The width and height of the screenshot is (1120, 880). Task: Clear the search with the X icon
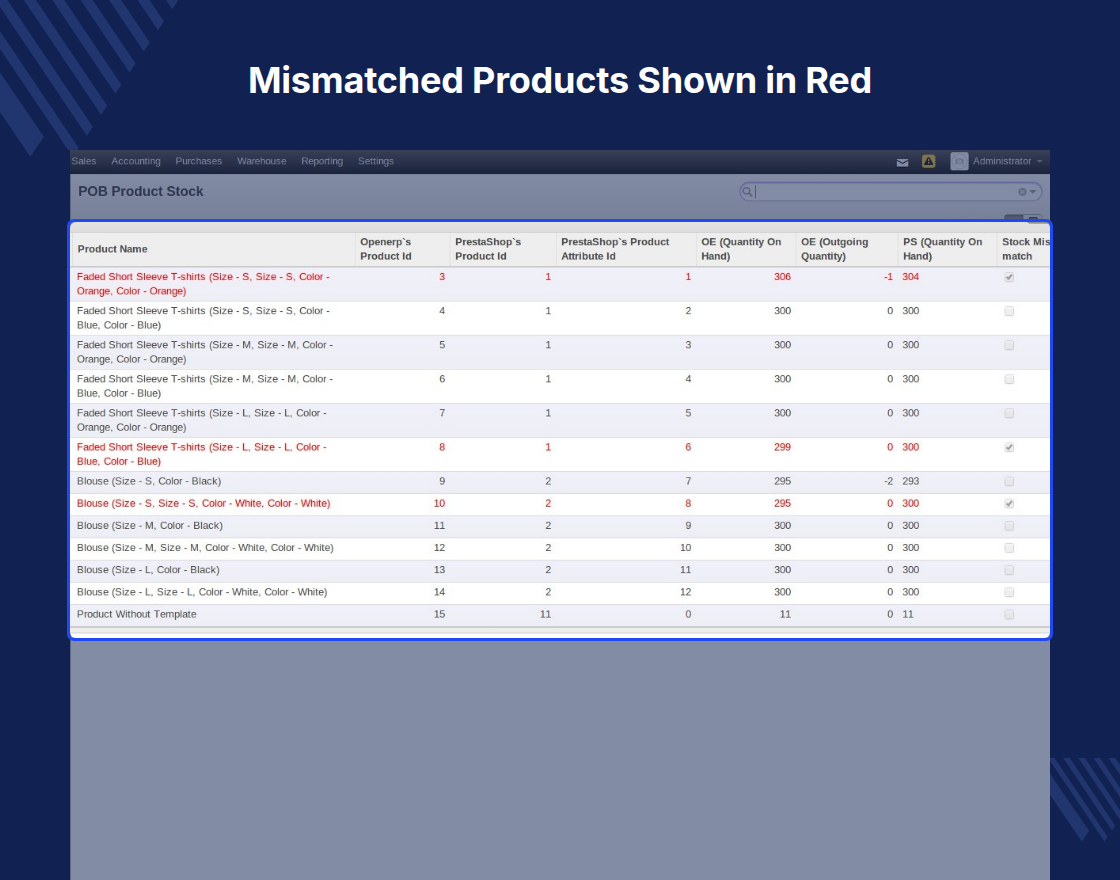click(x=1022, y=192)
